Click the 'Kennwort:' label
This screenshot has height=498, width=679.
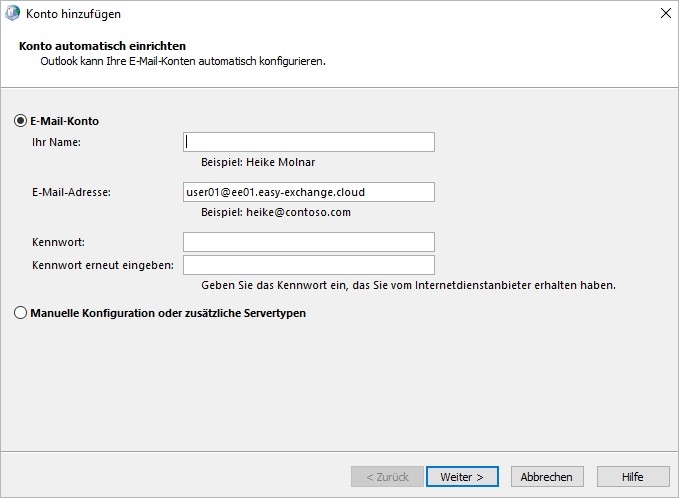[58, 242]
